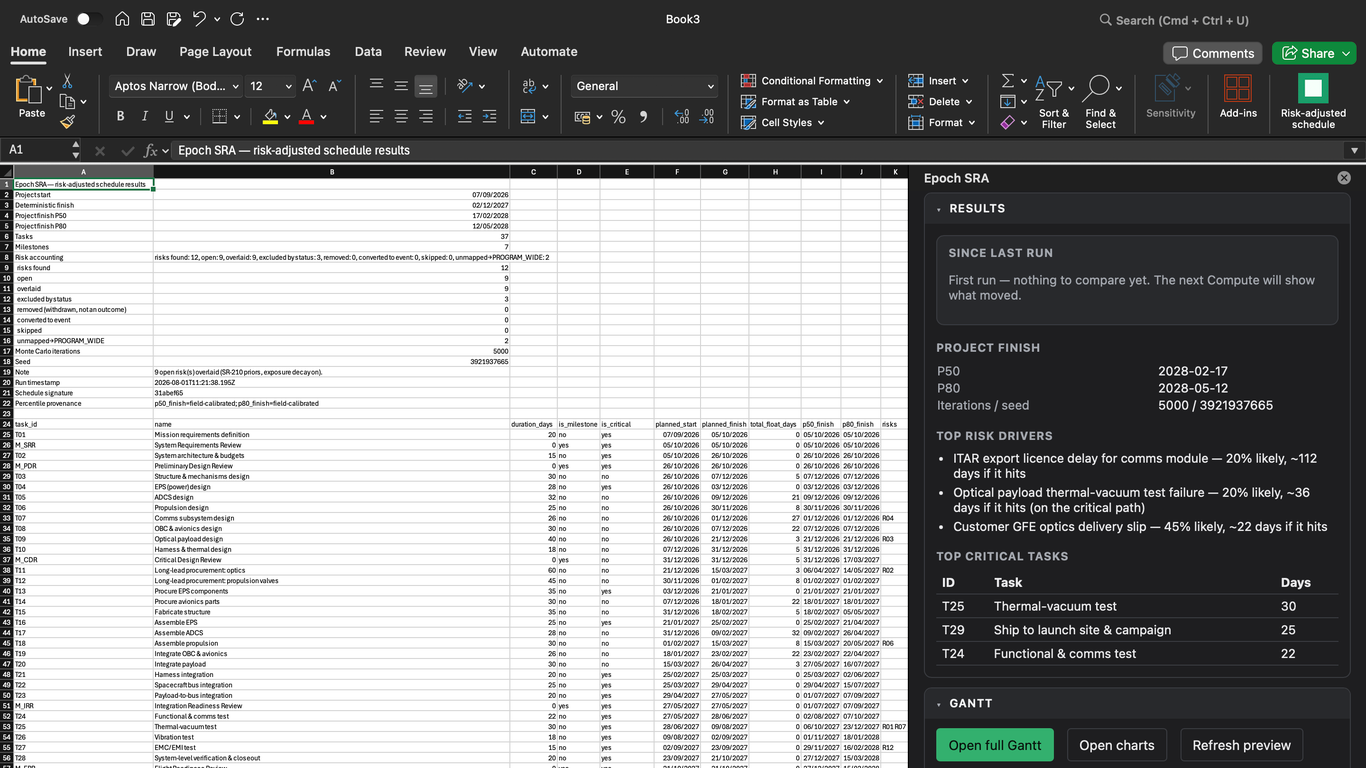Open the font name combo box

[x=177, y=86]
